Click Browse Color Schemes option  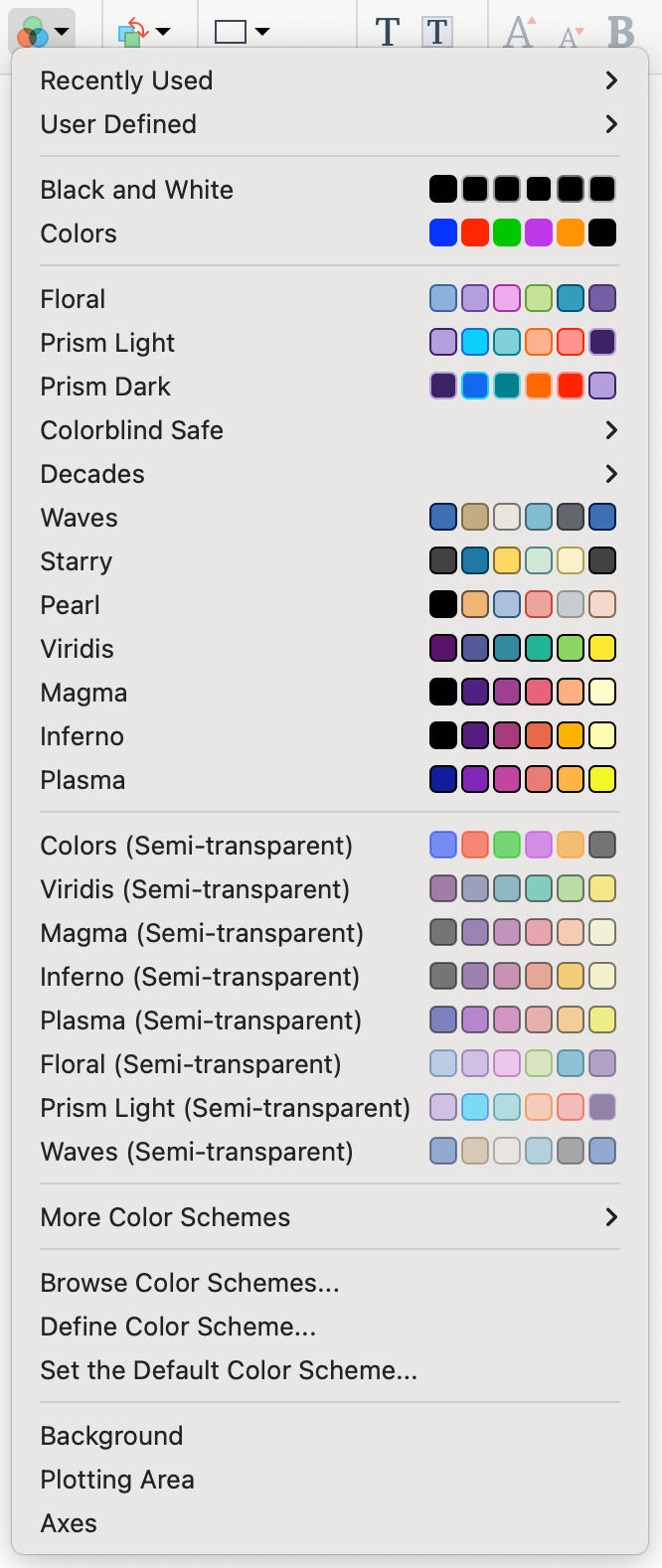click(189, 1282)
